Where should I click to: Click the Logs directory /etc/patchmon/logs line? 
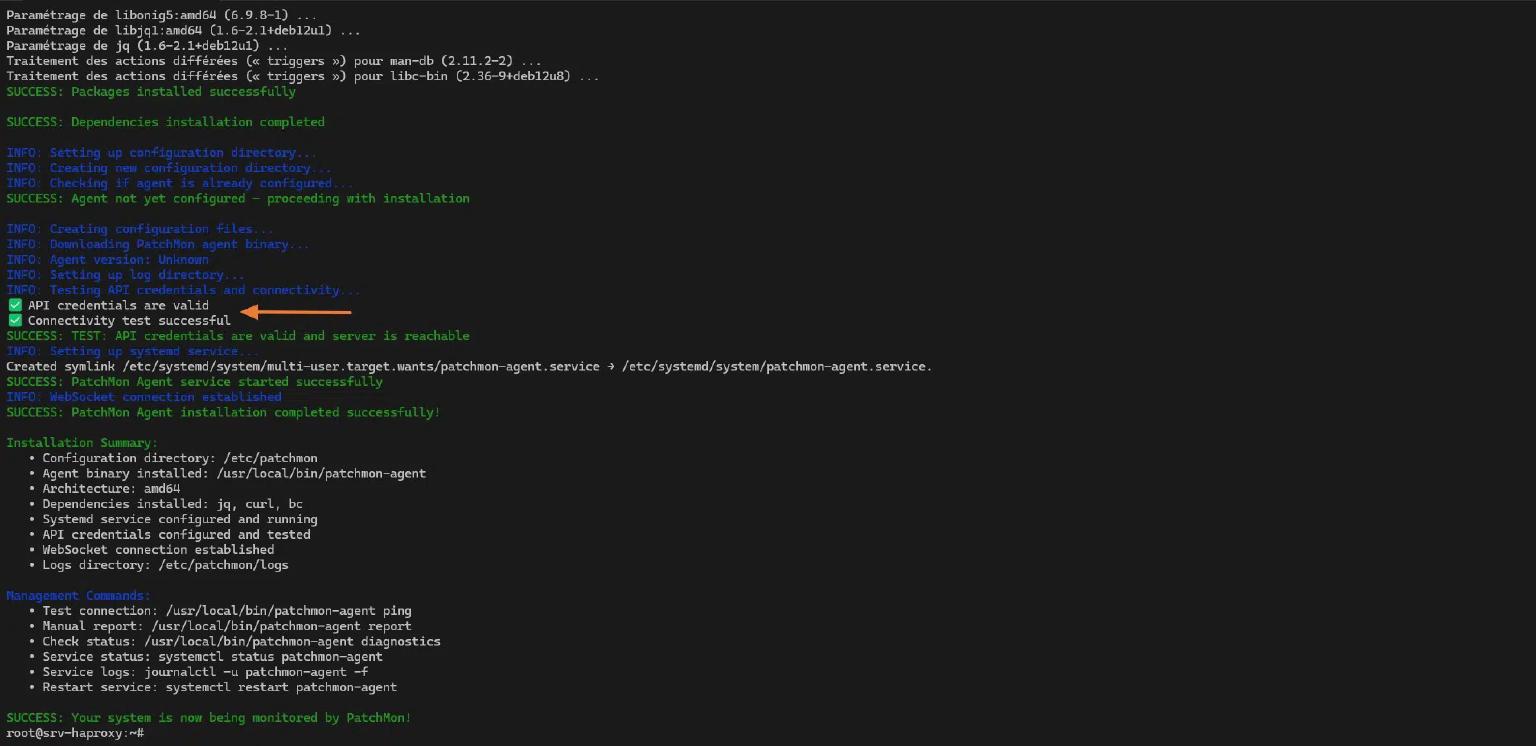(165, 565)
